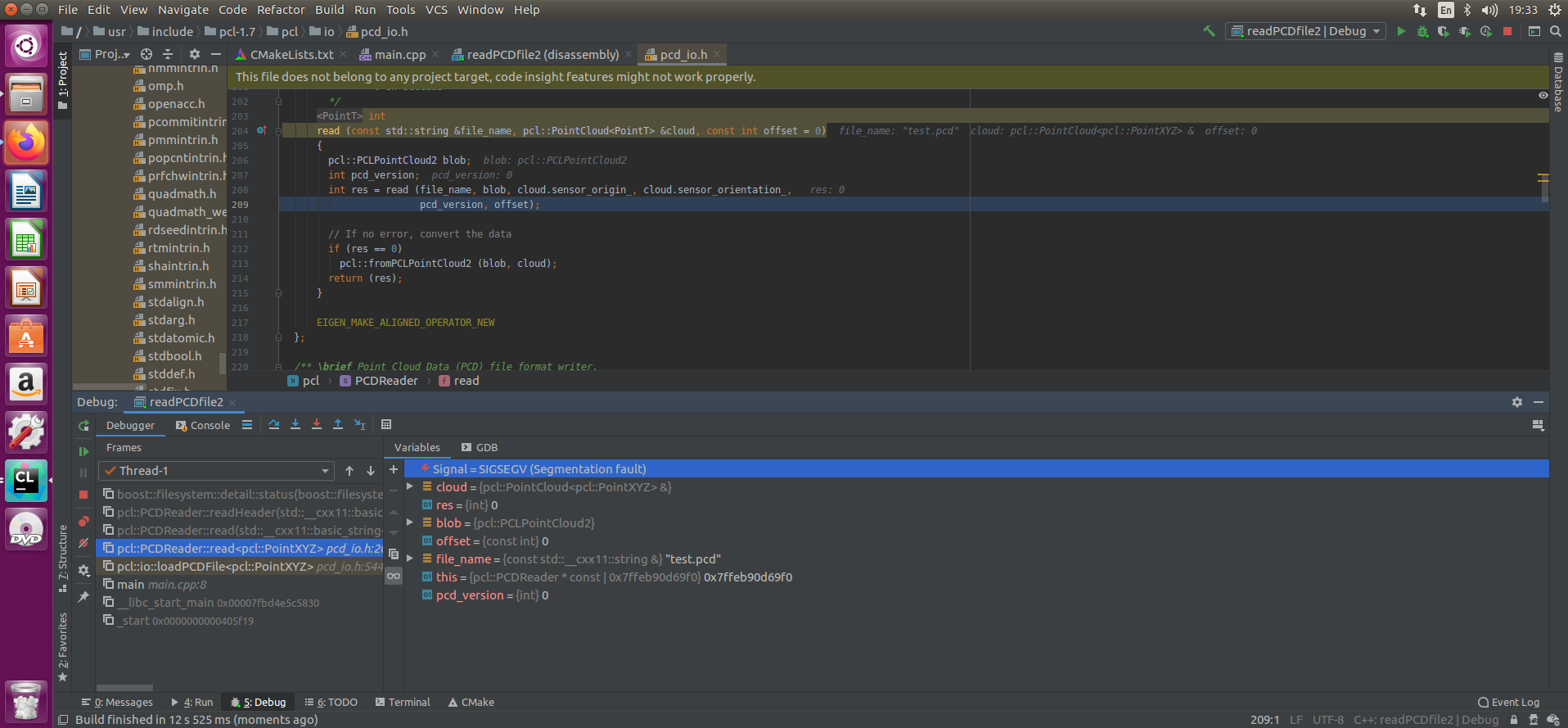Open the VCS menu

pyautogui.click(x=436, y=10)
